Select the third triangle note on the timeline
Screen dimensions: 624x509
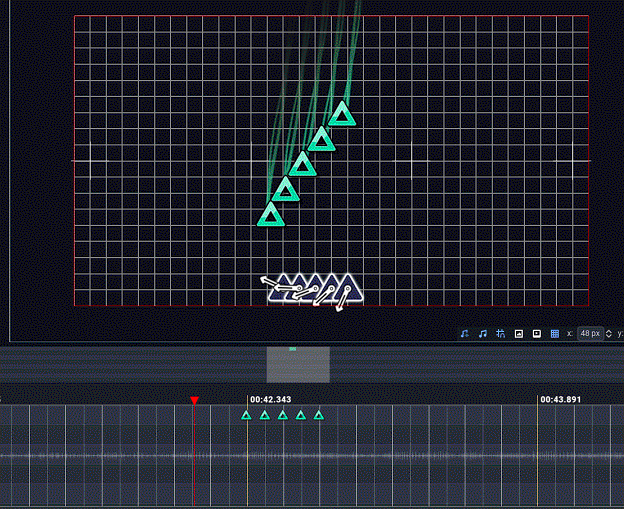pyautogui.click(x=283, y=415)
